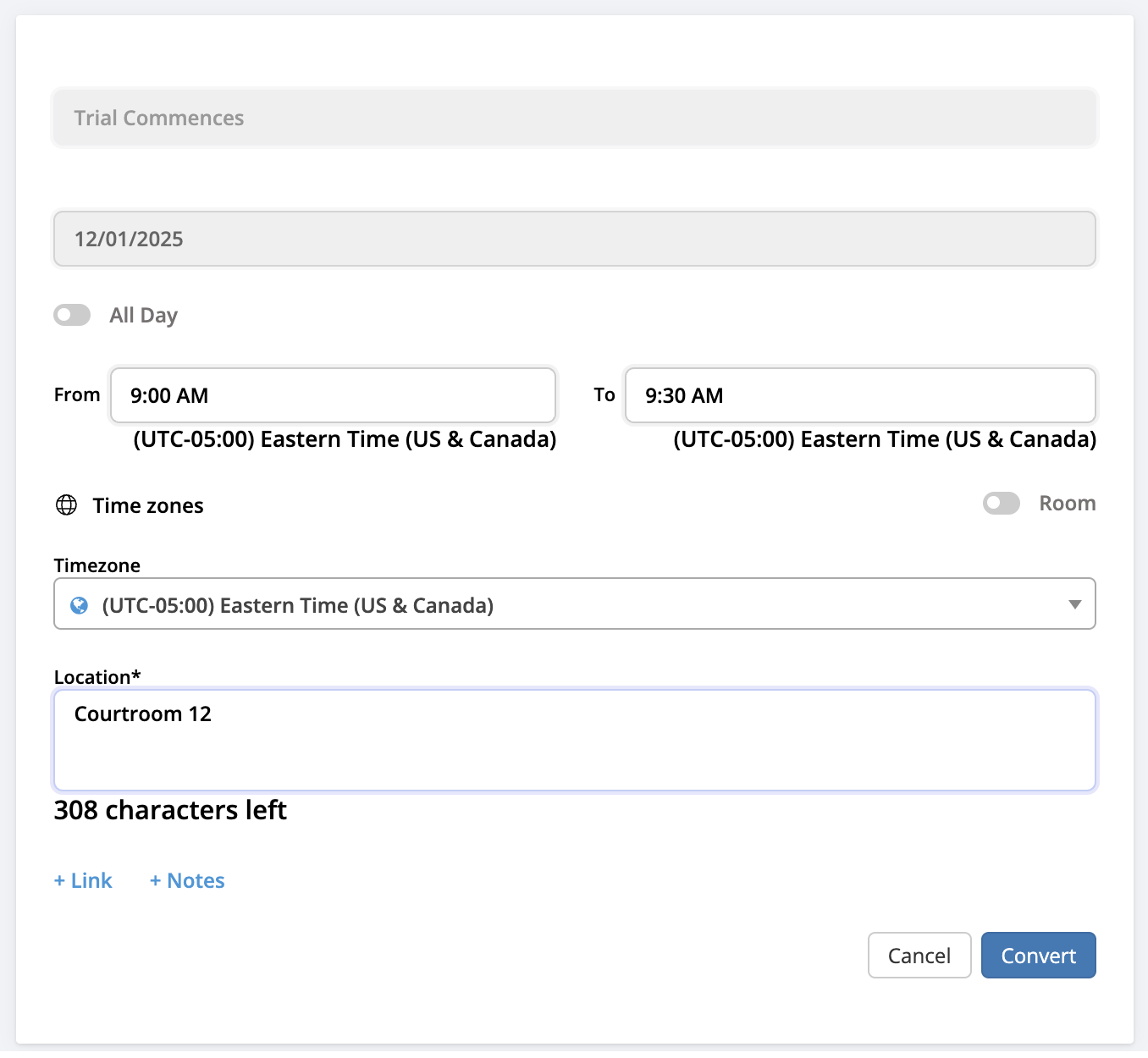This screenshot has height=1058, width=1148.
Task: Click the globe icon beside Time zones
Action: coord(66,505)
